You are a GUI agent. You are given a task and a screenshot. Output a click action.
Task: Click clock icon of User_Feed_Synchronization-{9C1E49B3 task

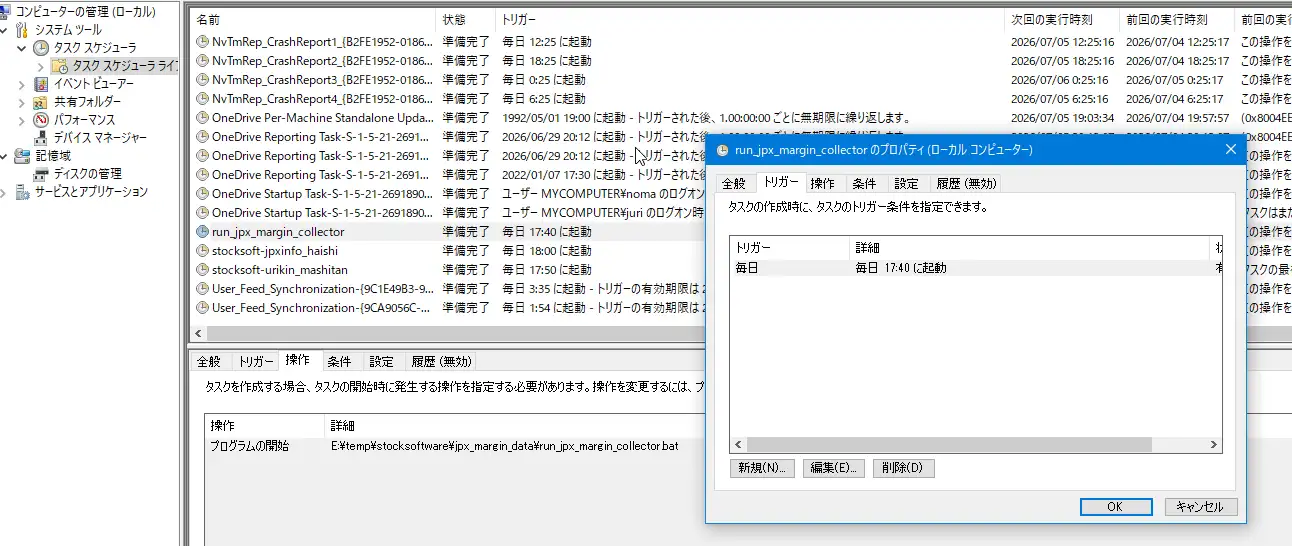click(203, 289)
